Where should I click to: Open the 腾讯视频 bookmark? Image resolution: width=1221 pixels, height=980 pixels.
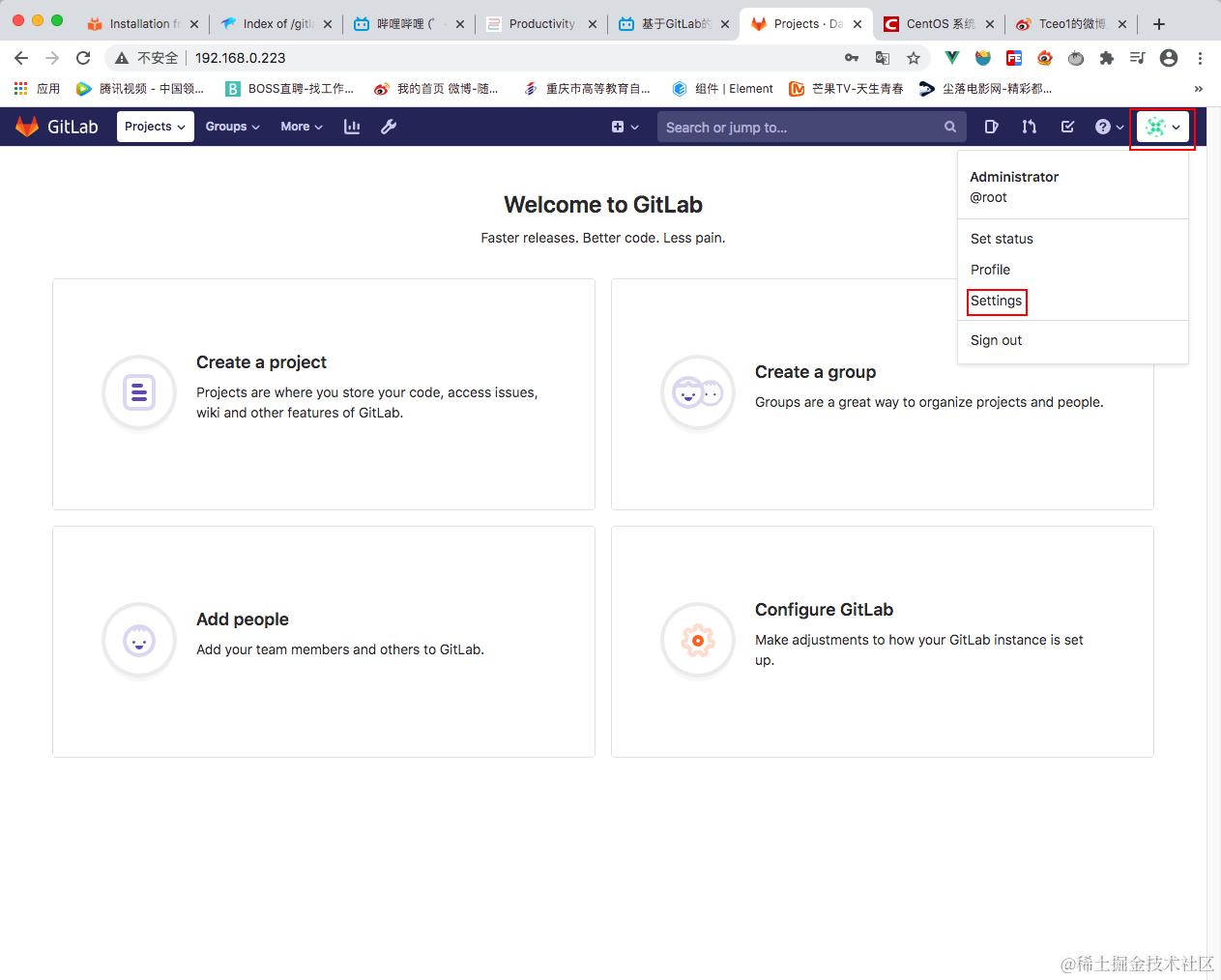[x=140, y=88]
